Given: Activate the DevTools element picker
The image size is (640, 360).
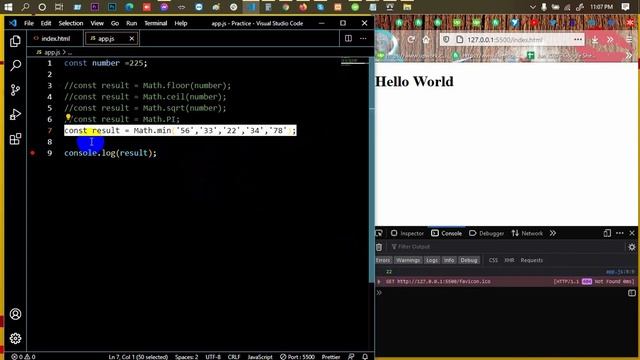Looking at the screenshot, I should pos(379,233).
